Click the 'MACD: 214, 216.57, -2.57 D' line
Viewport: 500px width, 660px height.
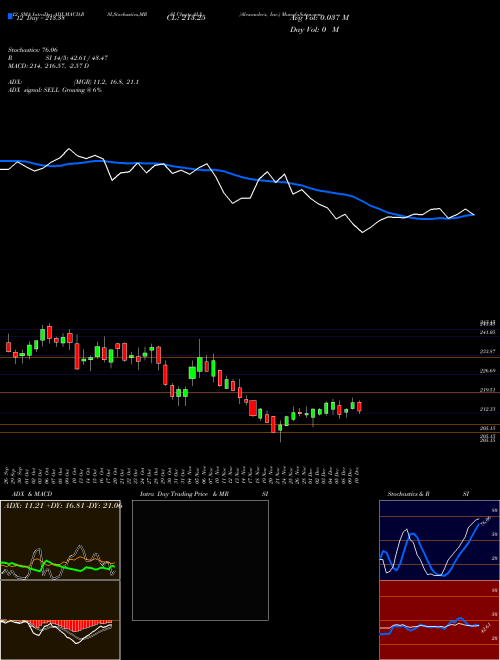click(x=48, y=66)
